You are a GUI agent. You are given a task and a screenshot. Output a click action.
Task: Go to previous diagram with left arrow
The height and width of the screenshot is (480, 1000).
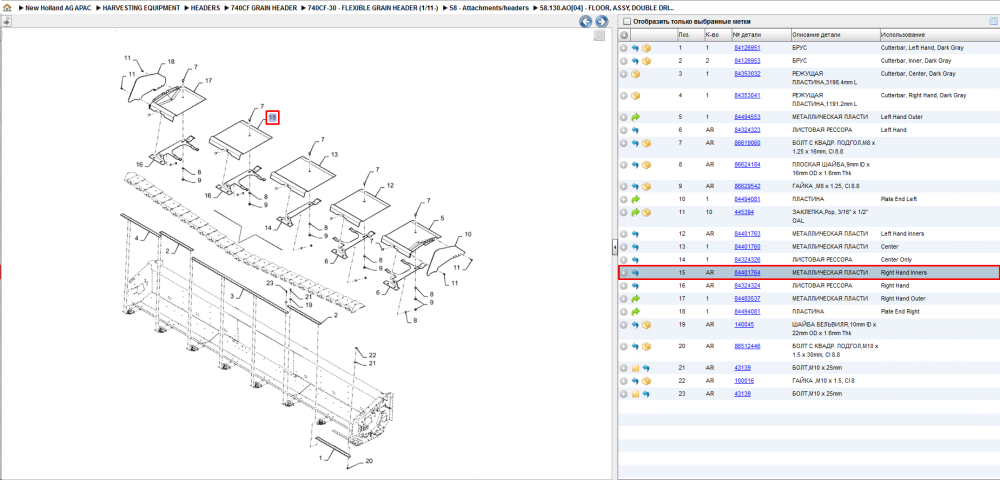click(x=585, y=22)
